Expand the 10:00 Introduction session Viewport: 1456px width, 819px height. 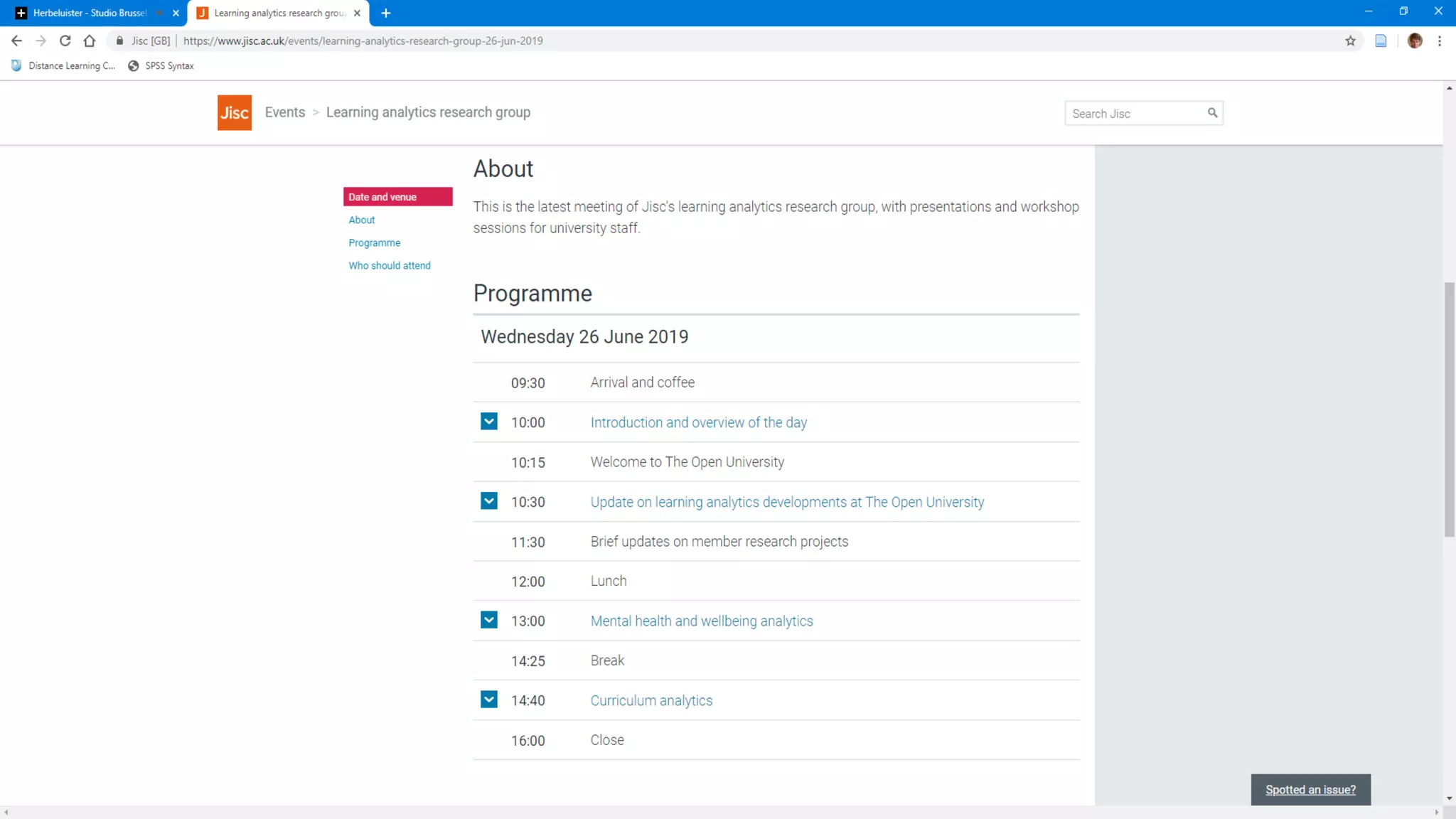(x=489, y=422)
